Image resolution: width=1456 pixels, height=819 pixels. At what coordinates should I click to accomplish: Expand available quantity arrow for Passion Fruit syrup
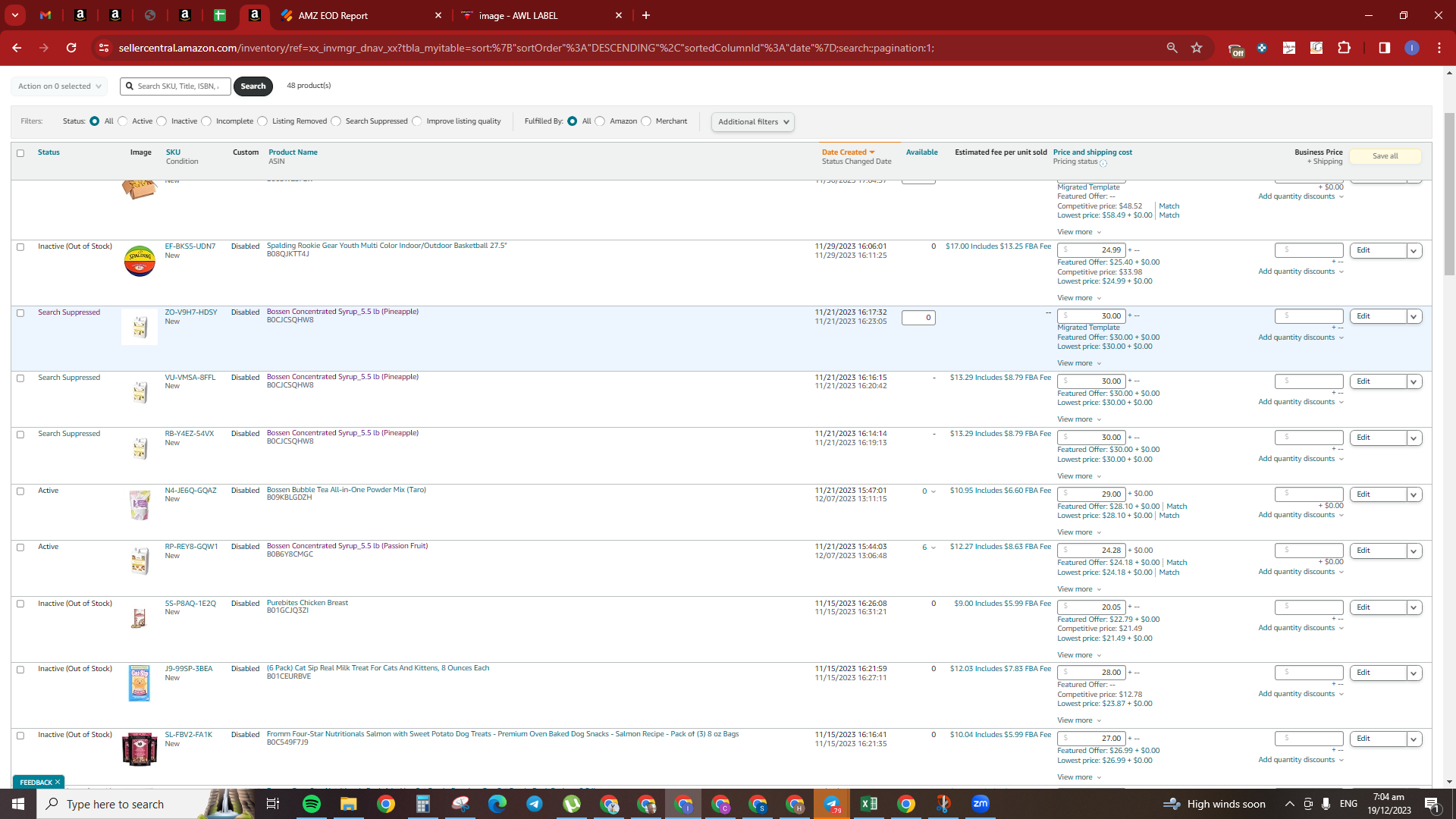point(933,548)
